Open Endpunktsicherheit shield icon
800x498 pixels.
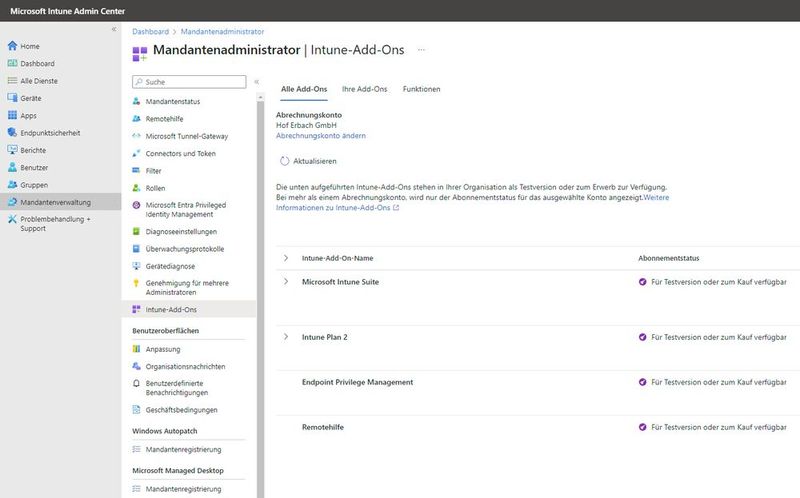click(x=12, y=133)
